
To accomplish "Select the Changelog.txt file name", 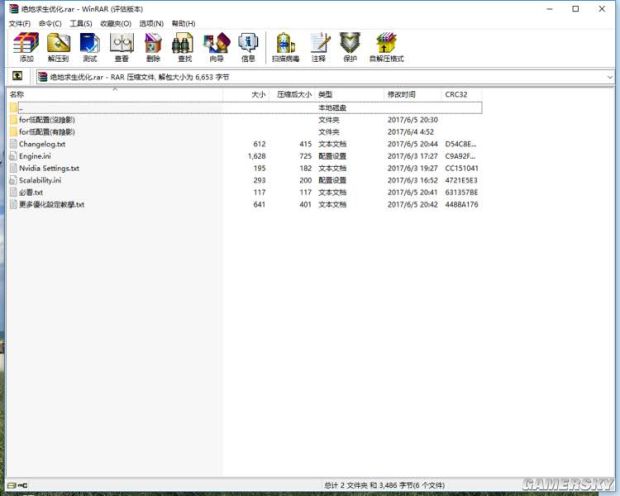I will pyautogui.click(x=42, y=144).
